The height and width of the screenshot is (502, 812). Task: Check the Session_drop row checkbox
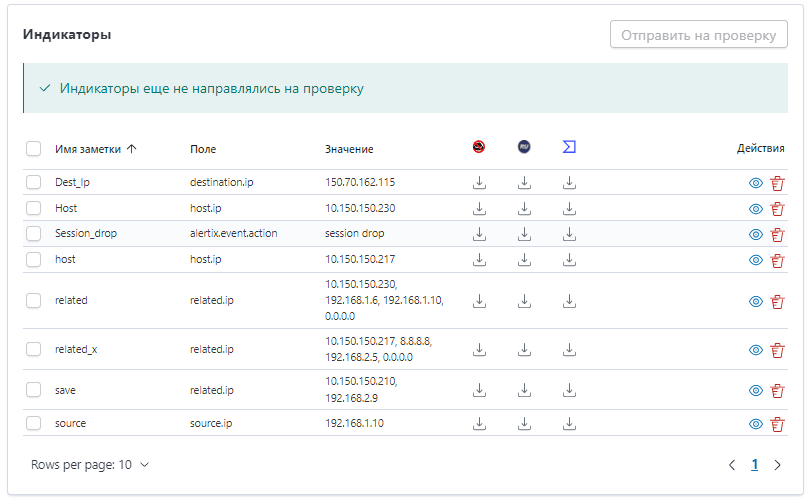point(34,234)
